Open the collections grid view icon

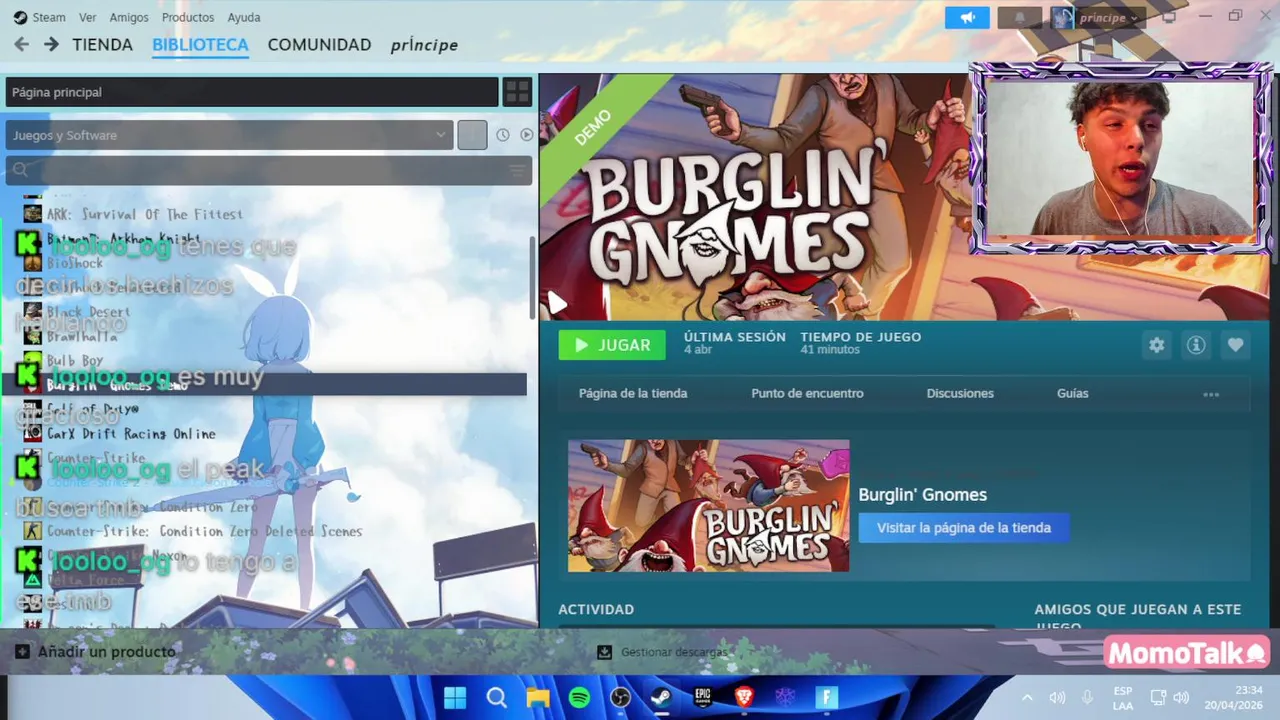(x=517, y=92)
